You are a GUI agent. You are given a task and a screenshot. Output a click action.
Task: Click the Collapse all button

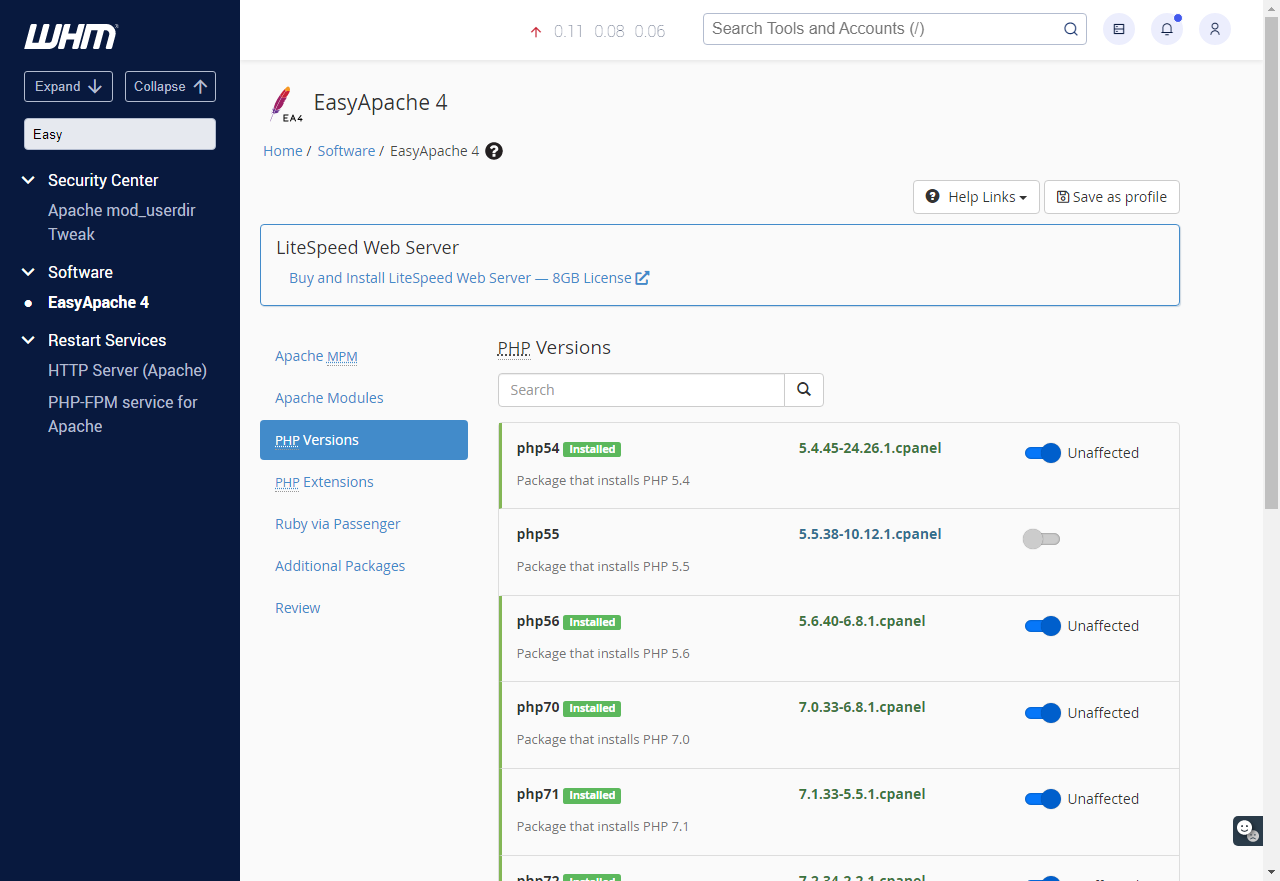coord(170,86)
